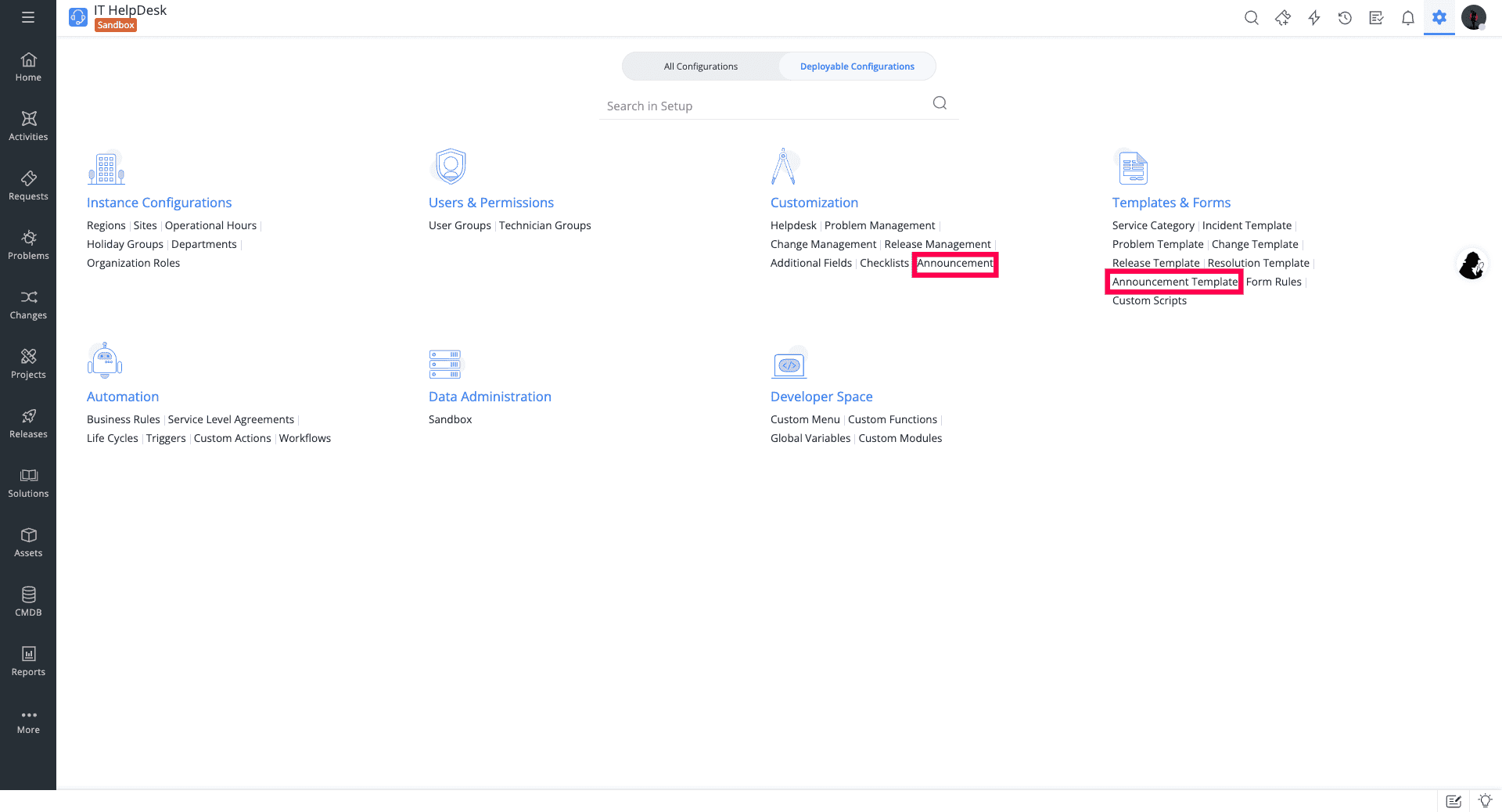Open the Zia assistant floating icon
The height and width of the screenshot is (812, 1502).
[1472, 264]
